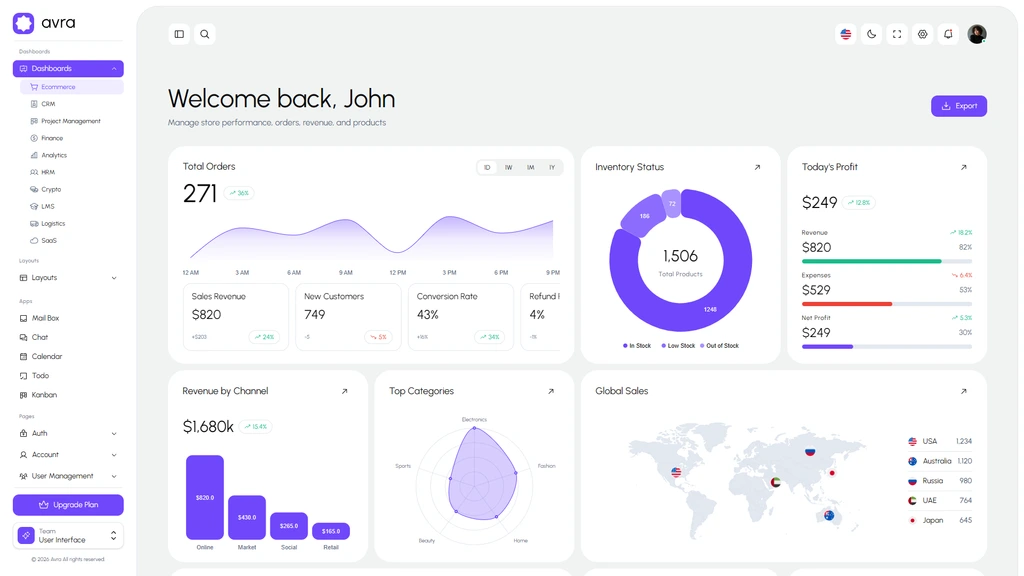Click the Mail Box sidebar item

(x=68, y=318)
